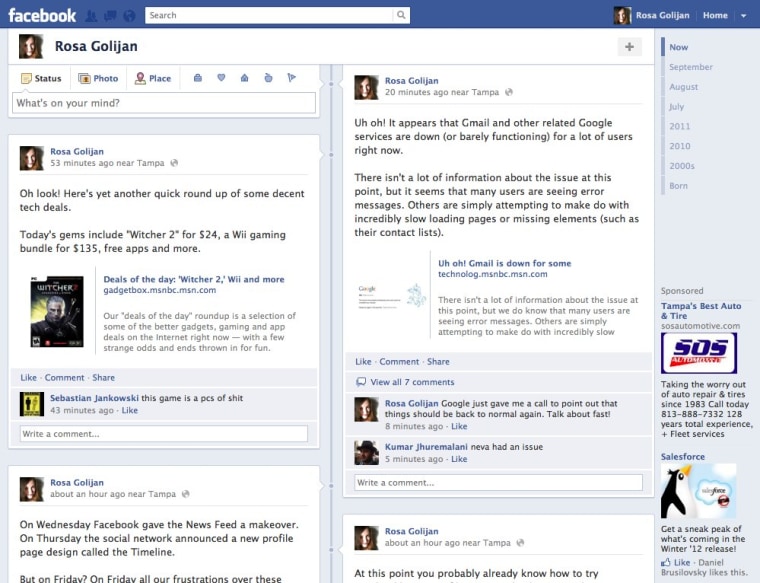The height and width of the screenshot is (583, 760).
Task: Jump to August on the timeline
Action: click(683, 87)
